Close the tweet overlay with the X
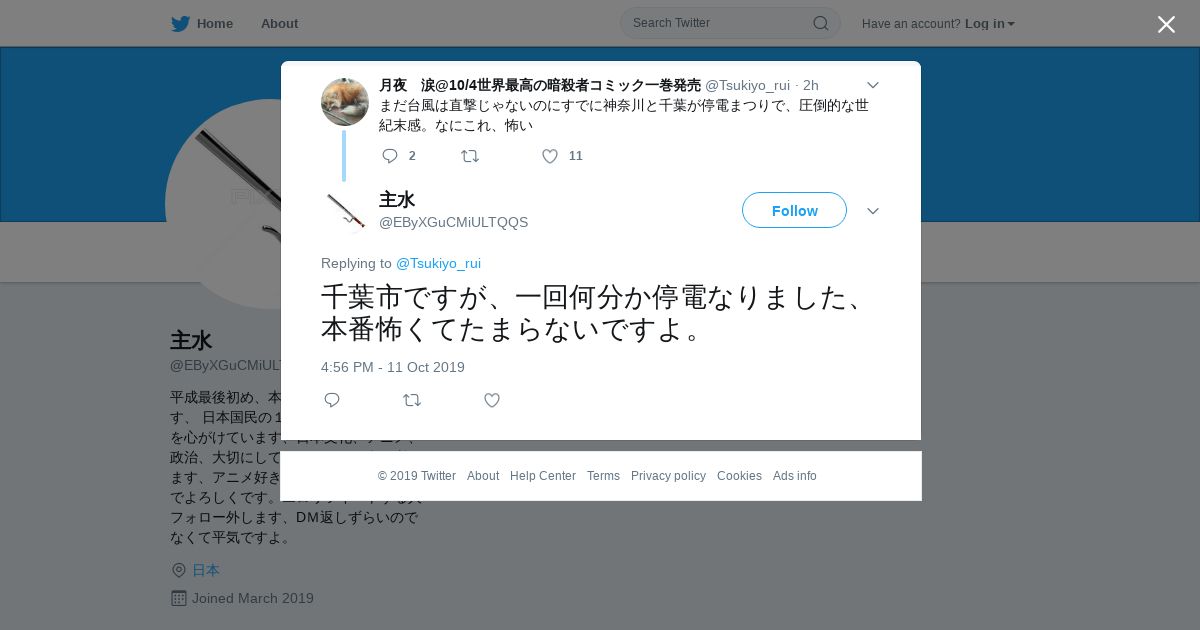Screen dimensions: 1200x630 [x=1166, y=24]
